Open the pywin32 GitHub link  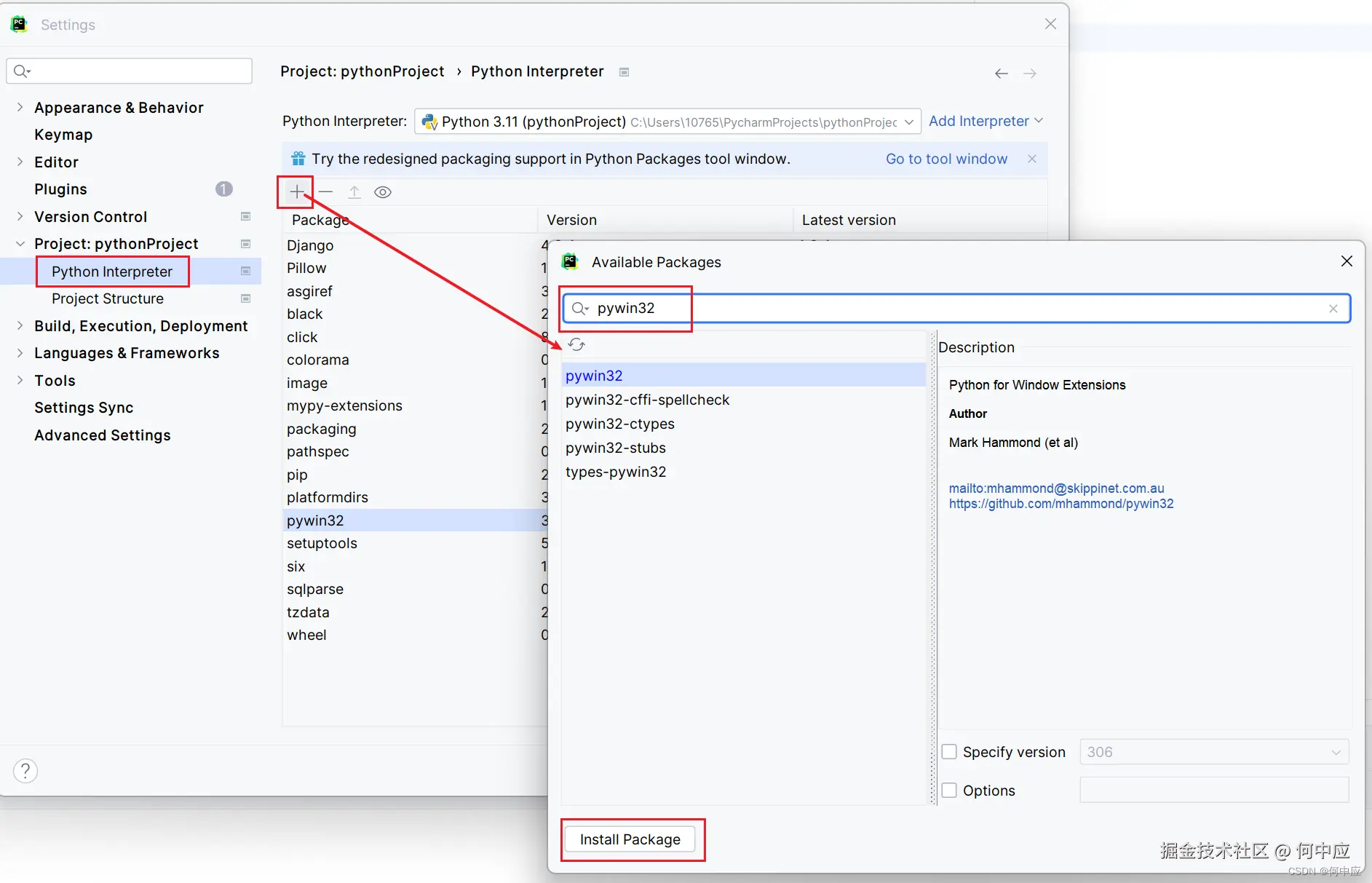pos(1061,504)
